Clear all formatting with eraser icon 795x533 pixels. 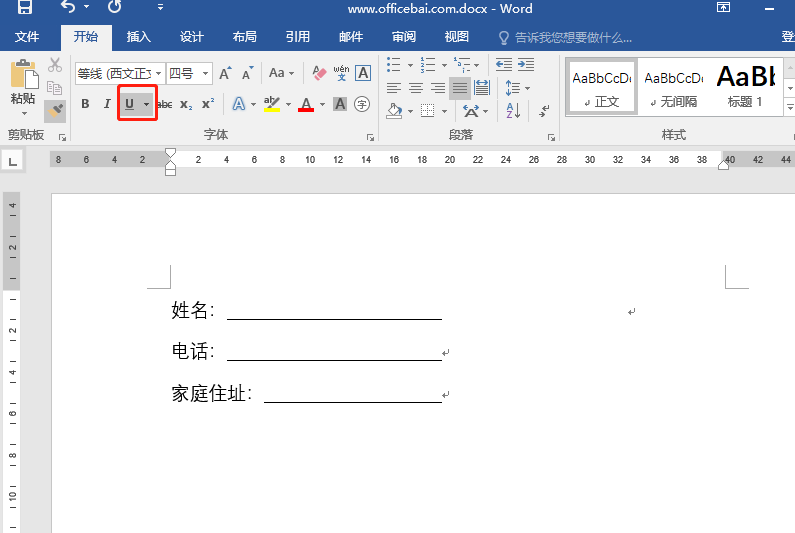pos(319,74)
